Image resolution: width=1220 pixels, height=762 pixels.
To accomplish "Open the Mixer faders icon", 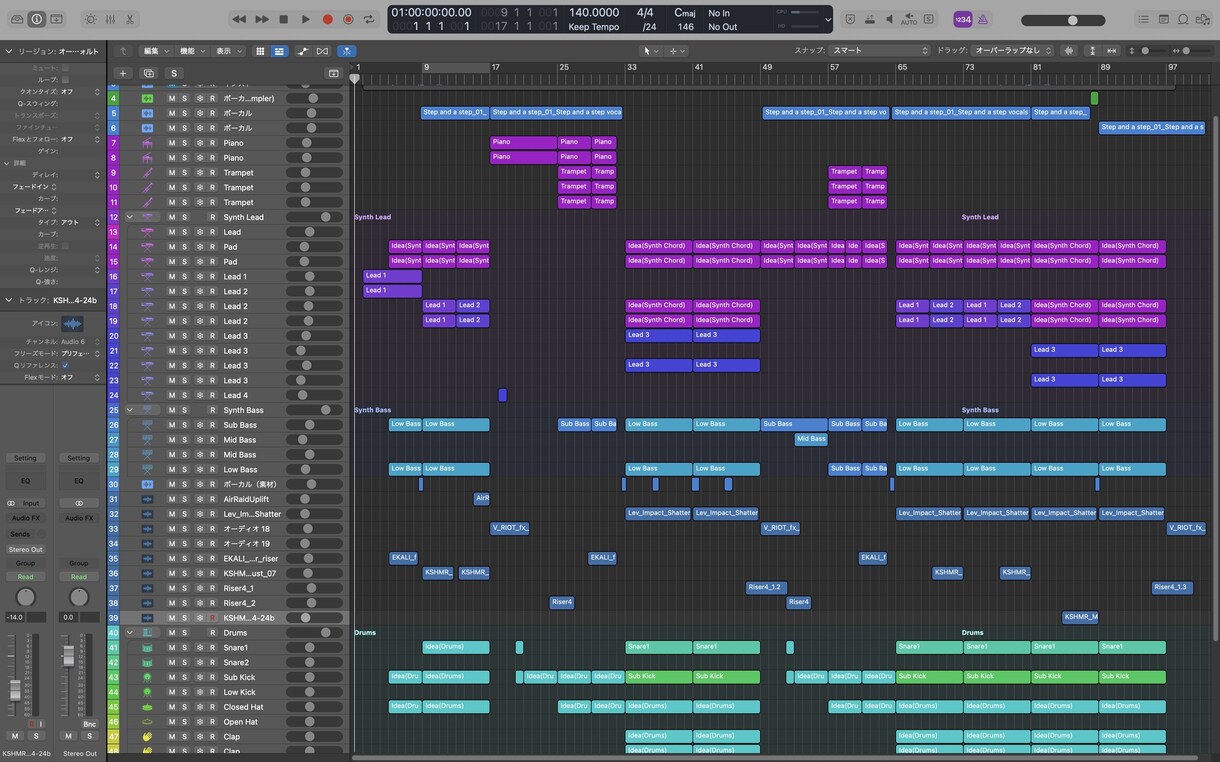I will (110, 19).
